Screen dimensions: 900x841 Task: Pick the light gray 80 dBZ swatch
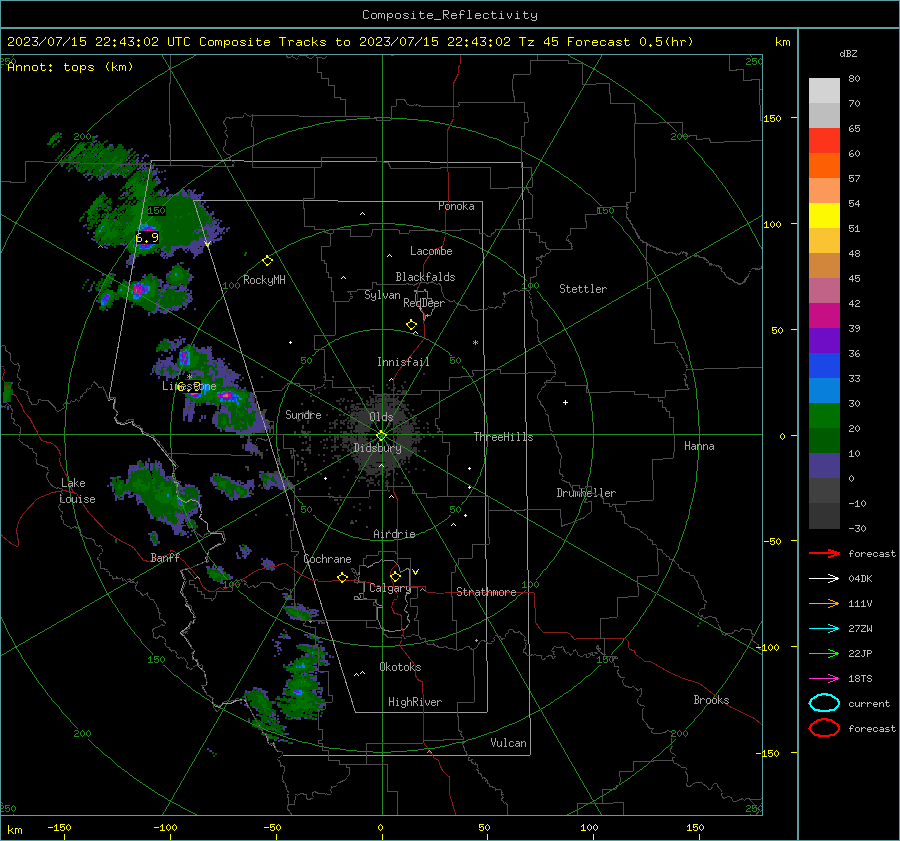824,91
